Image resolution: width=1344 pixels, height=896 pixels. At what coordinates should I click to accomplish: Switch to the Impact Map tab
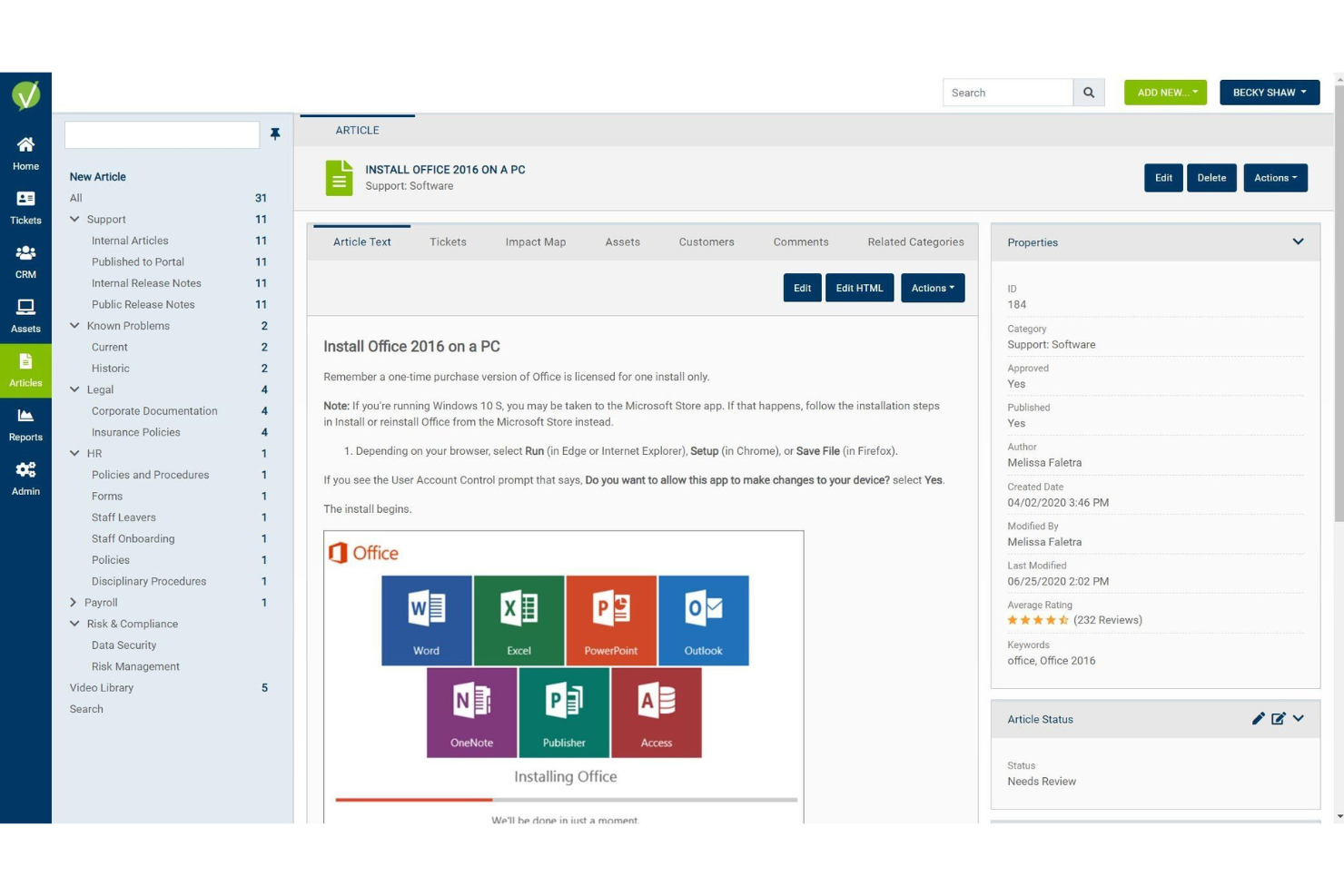click(x=536, y=241)
